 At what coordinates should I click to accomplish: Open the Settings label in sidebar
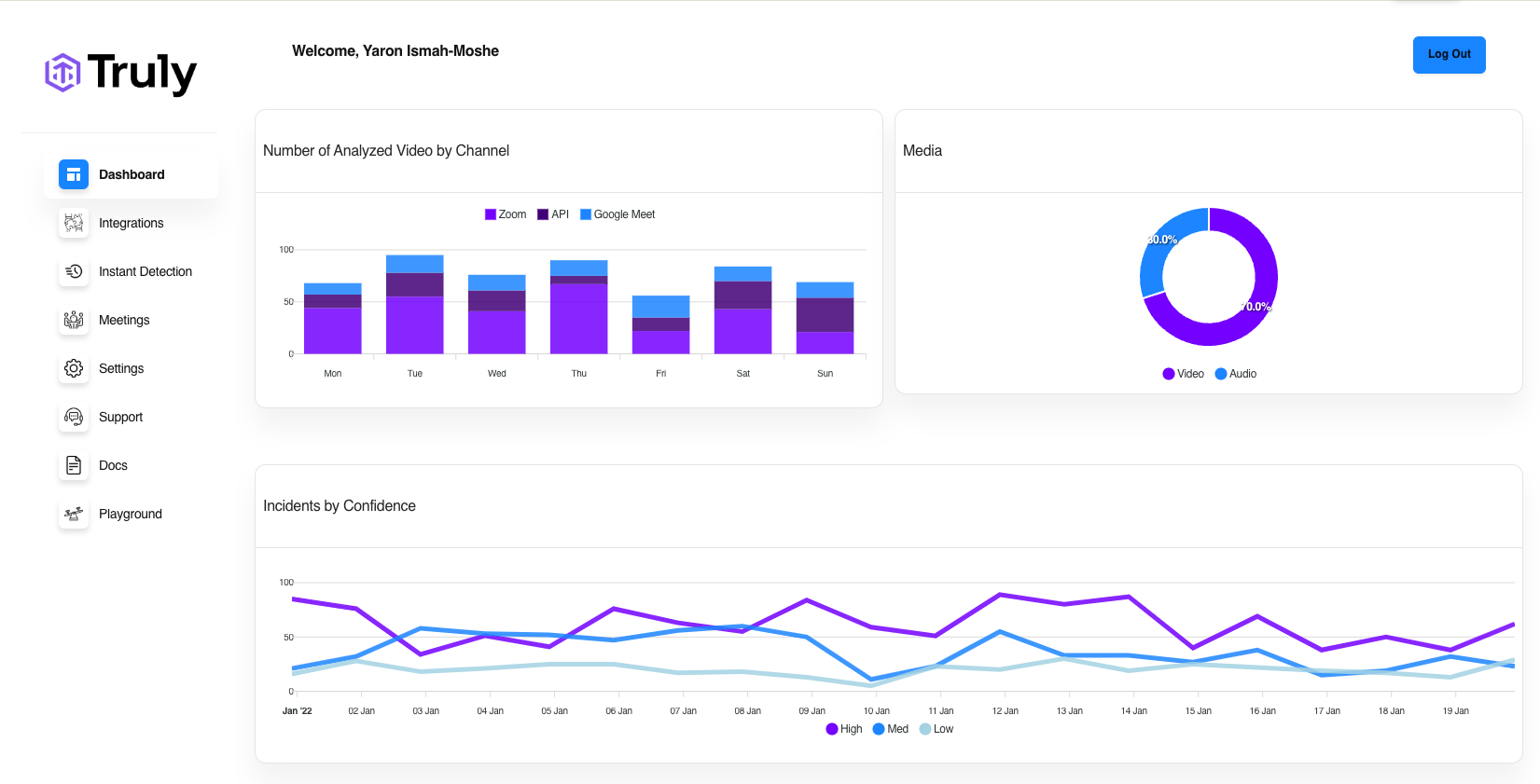click(x=121, y=368)
